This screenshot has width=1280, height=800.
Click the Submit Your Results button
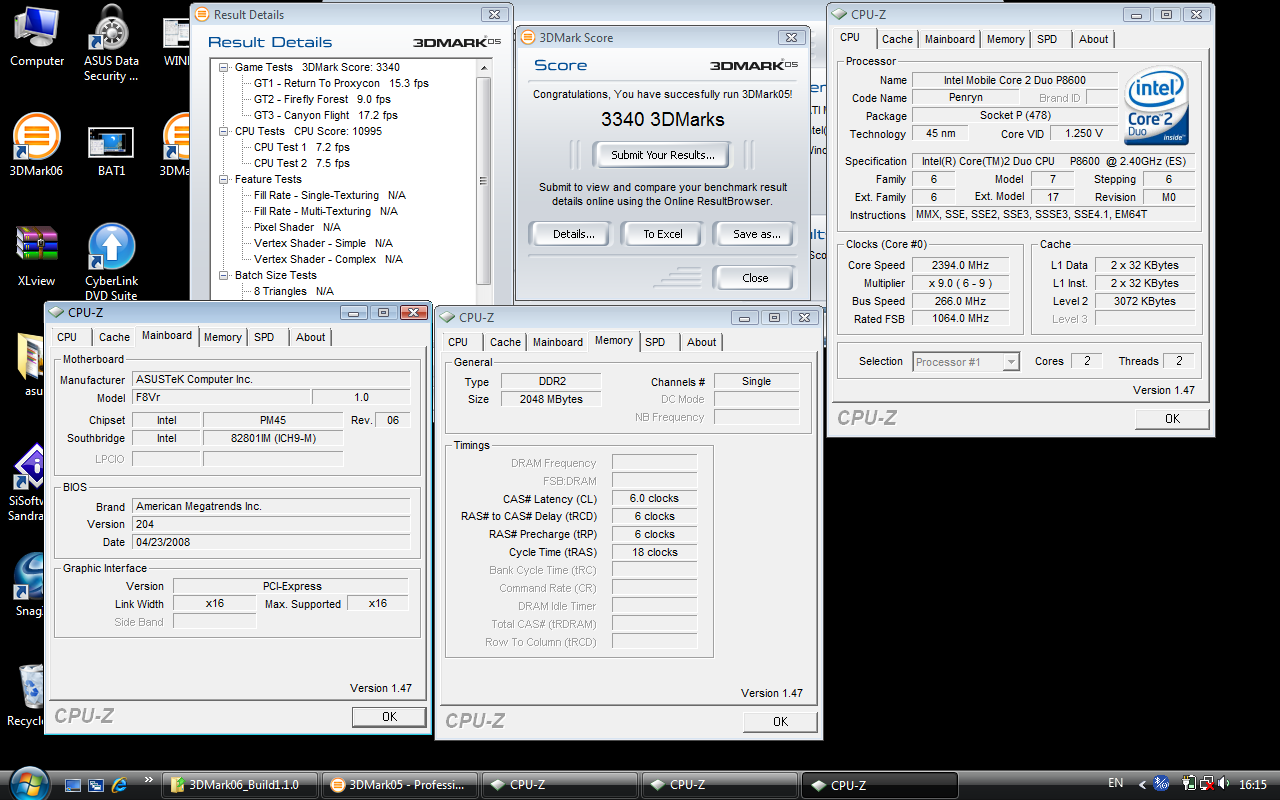click(663, 155)
